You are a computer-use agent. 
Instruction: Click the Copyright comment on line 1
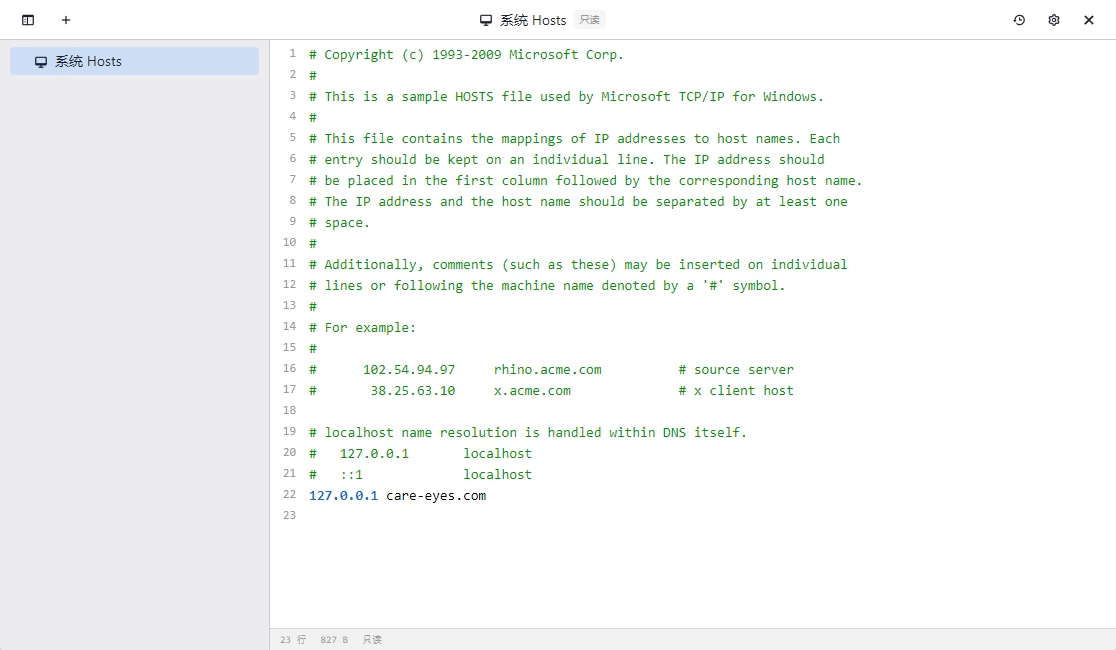coord(466,55)
